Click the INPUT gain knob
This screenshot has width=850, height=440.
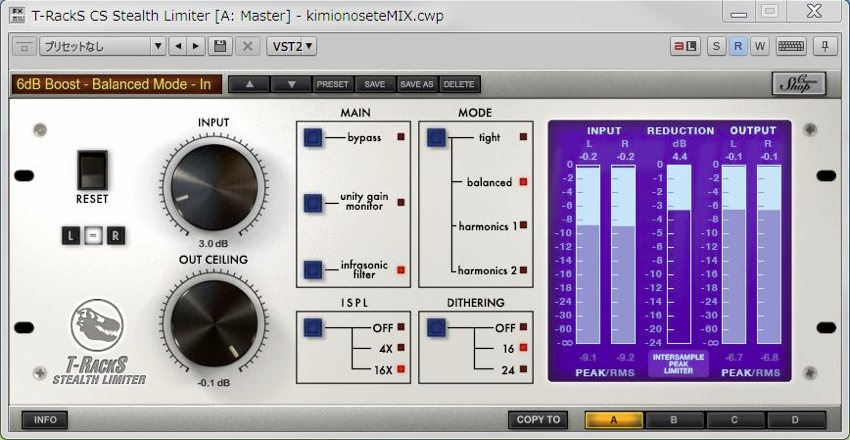pyautogui.click(x=214, y=187)
